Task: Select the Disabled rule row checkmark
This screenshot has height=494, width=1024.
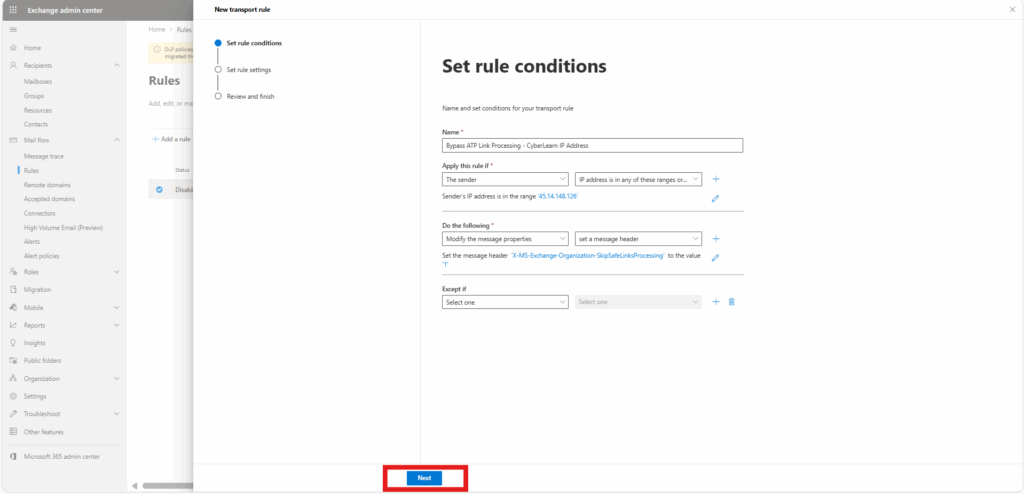Action: [159, 189]
